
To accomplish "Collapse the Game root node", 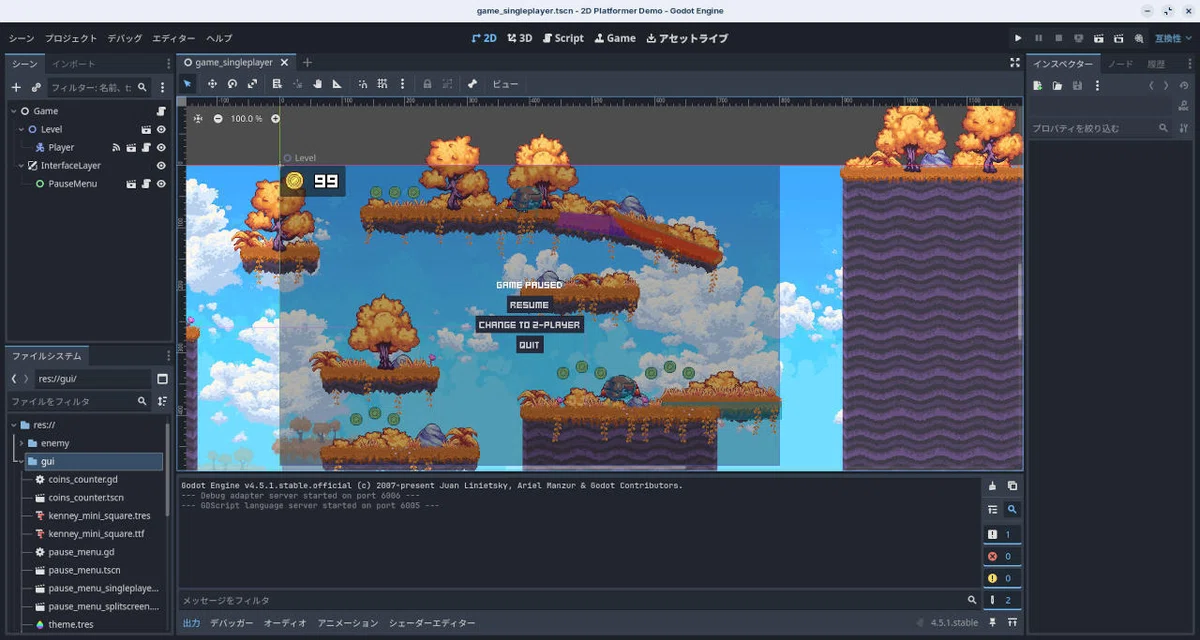I will [13, 111].
